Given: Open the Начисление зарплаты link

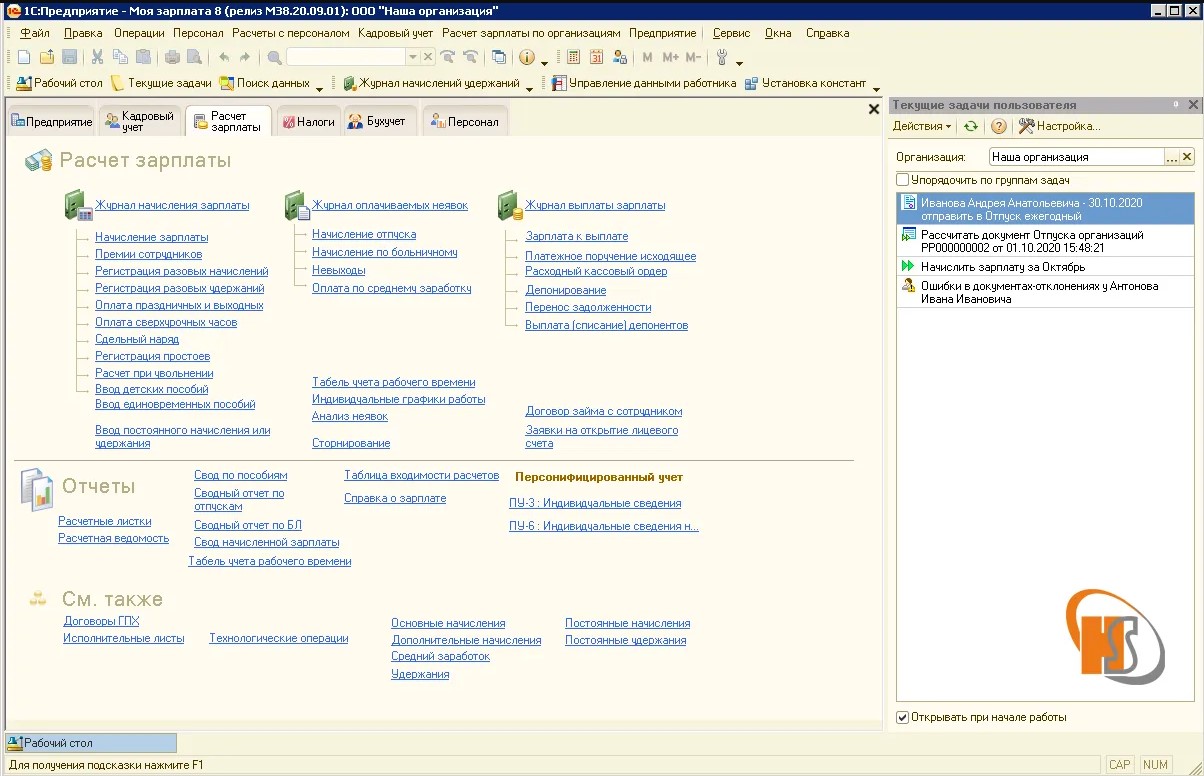Looking at the screenshot, I should point(152,237).
